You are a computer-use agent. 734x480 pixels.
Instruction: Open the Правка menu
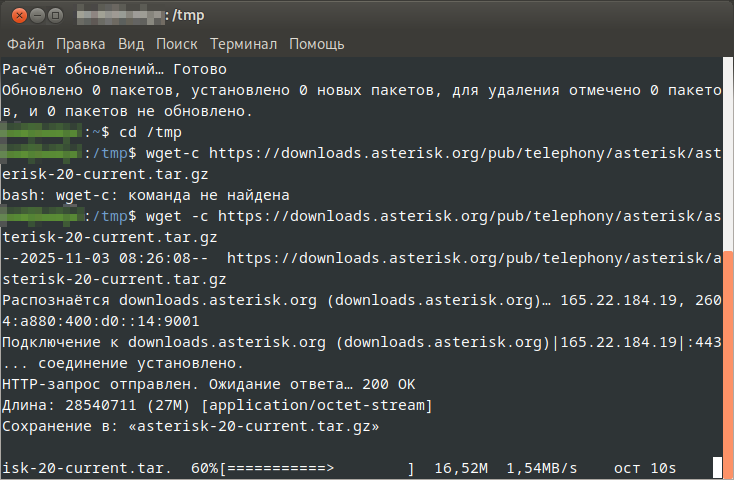point(81,44)
